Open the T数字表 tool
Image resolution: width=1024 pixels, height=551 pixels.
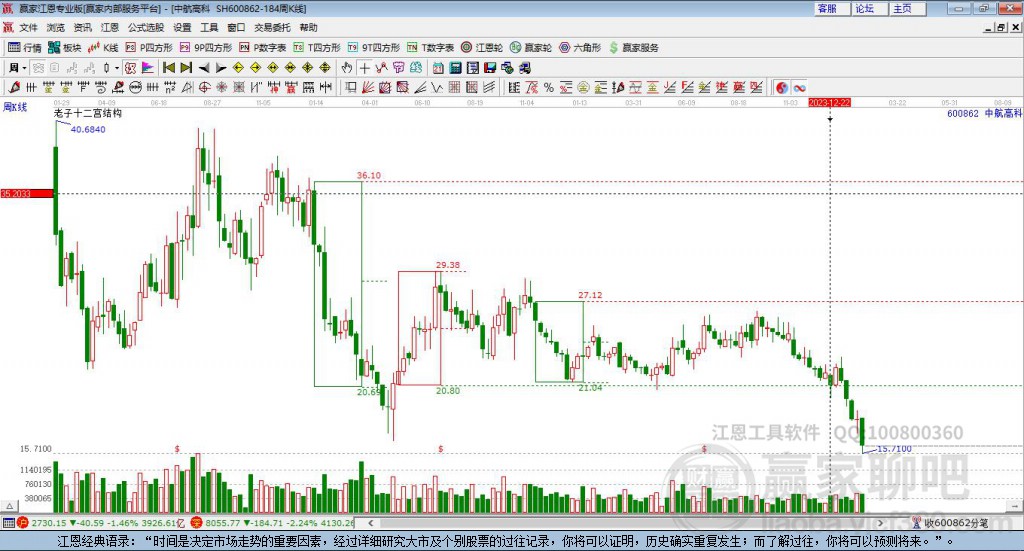430,48
